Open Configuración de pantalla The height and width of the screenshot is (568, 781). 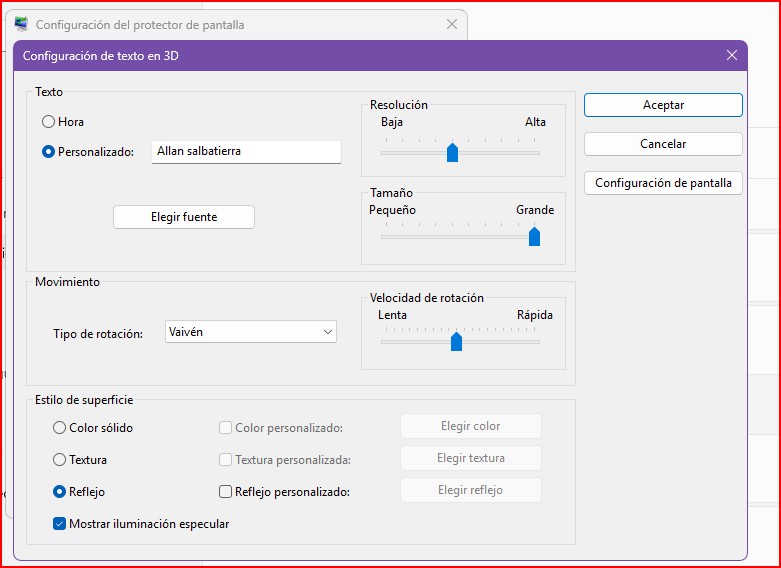coord(663,183)
